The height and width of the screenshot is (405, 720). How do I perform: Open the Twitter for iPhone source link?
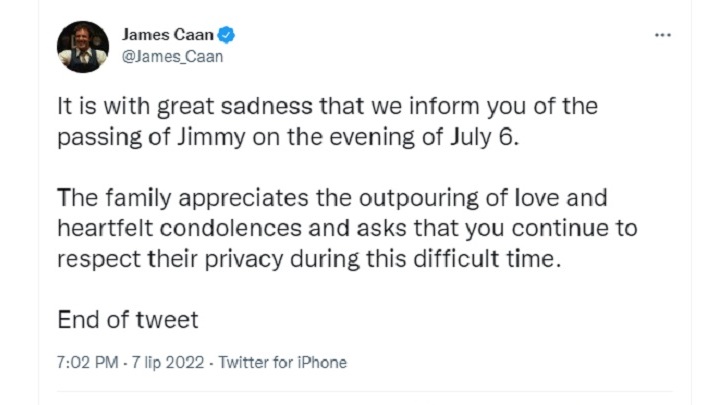282,363
